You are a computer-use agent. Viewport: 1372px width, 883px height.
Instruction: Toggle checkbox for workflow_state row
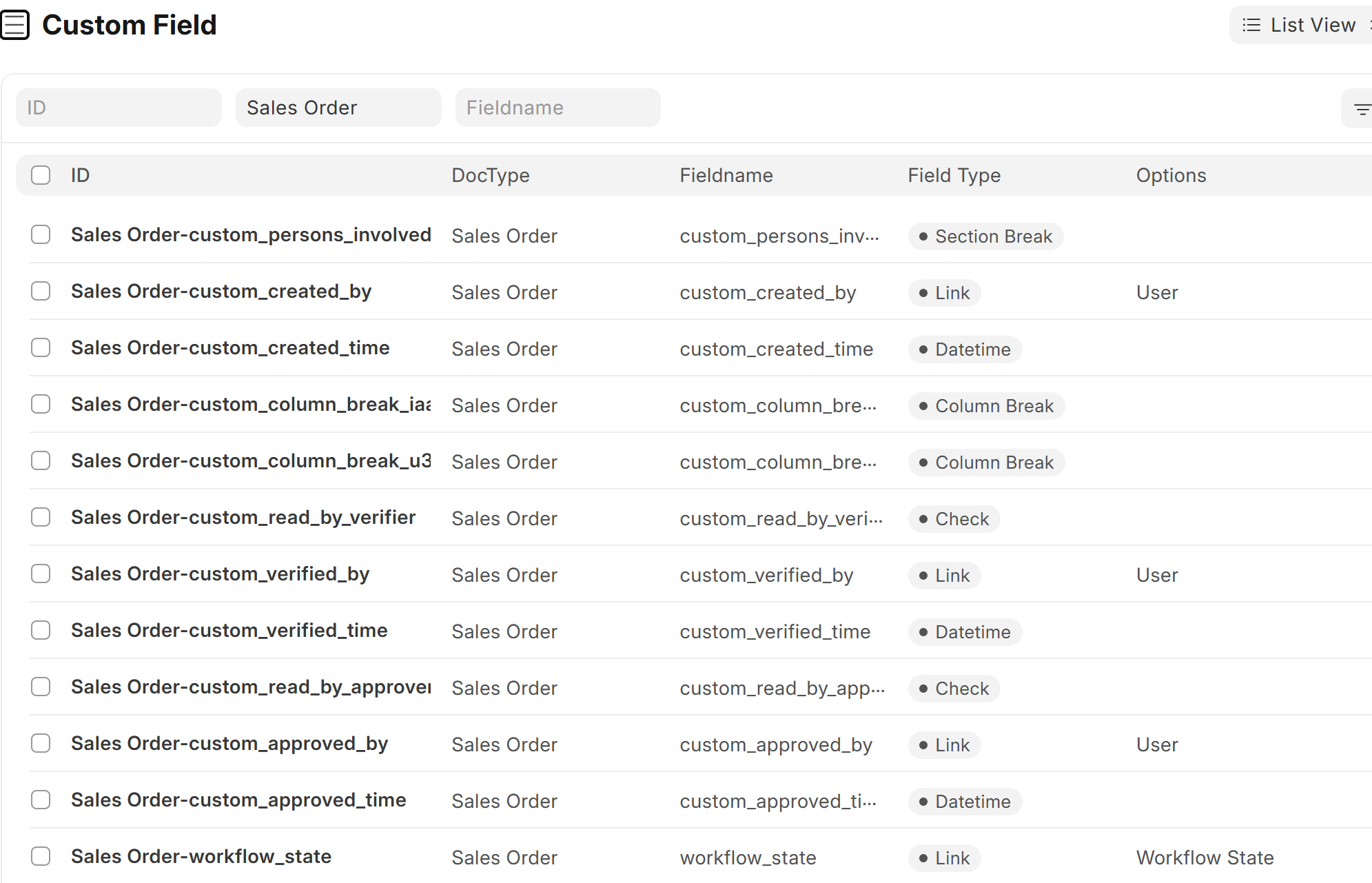41,857
